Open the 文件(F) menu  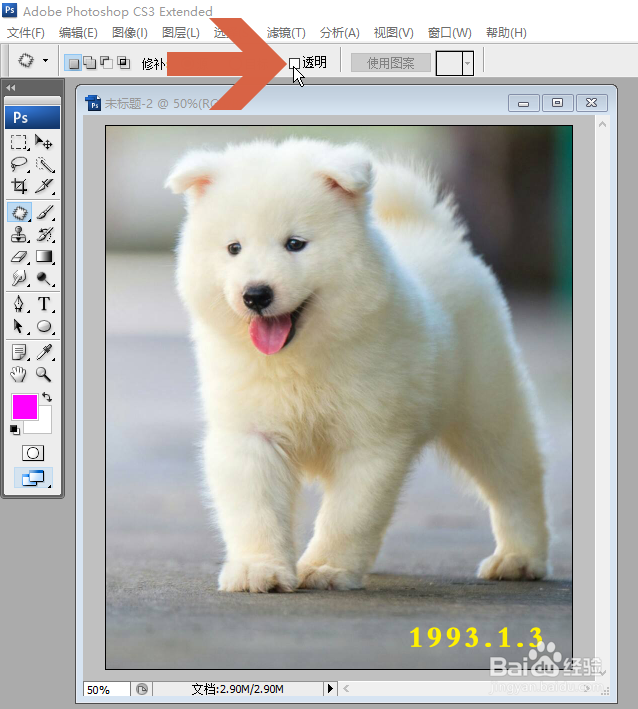tap(26, 33)
